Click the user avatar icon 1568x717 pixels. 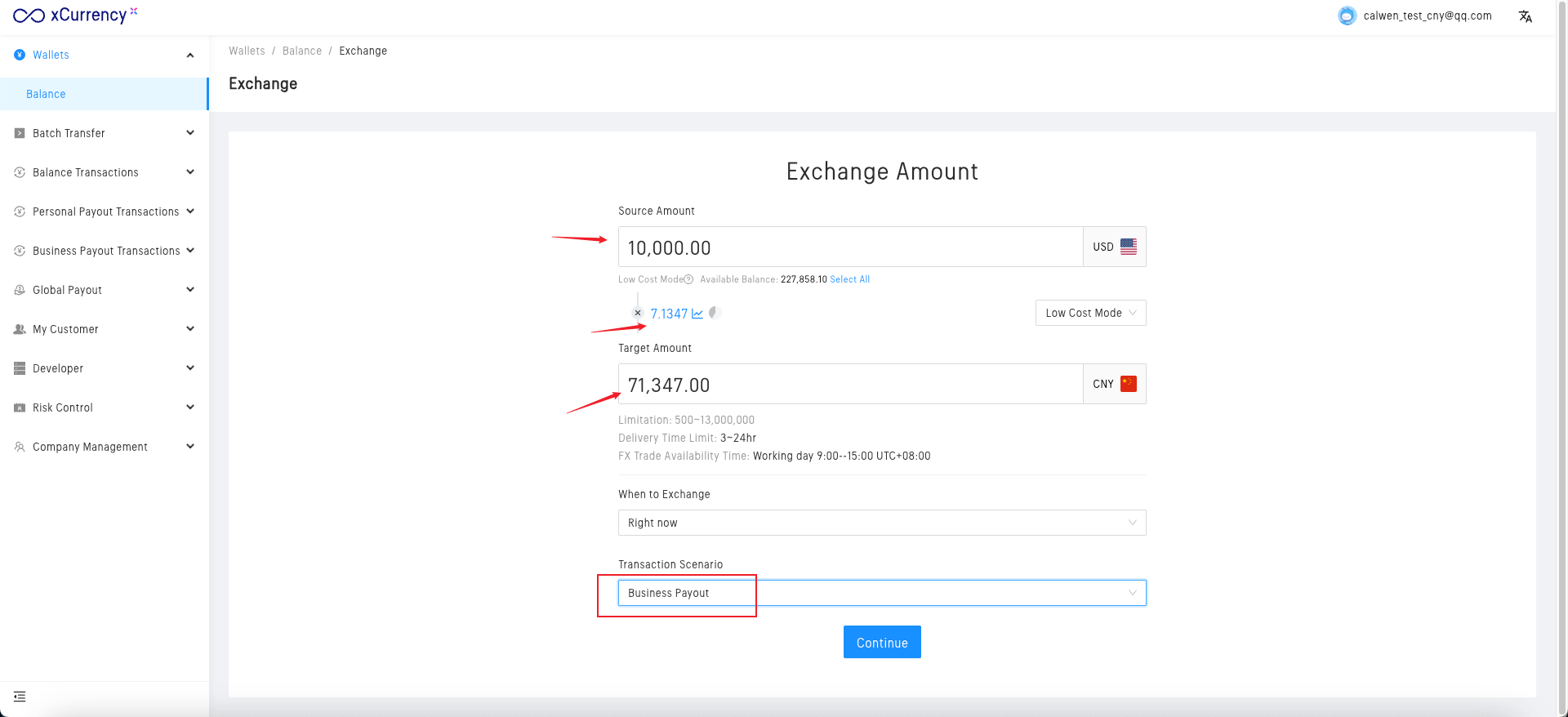(1347, 16)
